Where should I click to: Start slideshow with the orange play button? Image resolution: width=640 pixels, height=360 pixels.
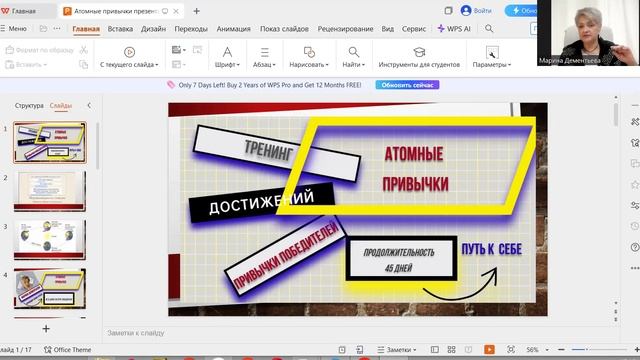489,349
